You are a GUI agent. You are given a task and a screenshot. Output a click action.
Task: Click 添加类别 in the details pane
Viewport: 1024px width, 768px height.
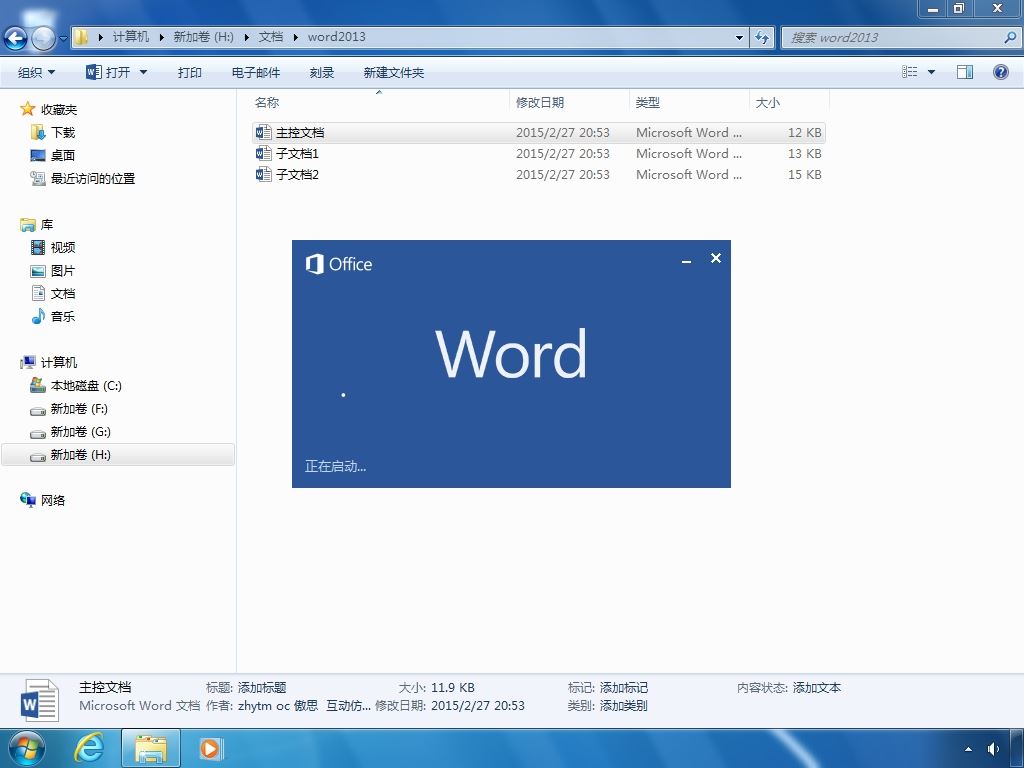coord(624,705)
